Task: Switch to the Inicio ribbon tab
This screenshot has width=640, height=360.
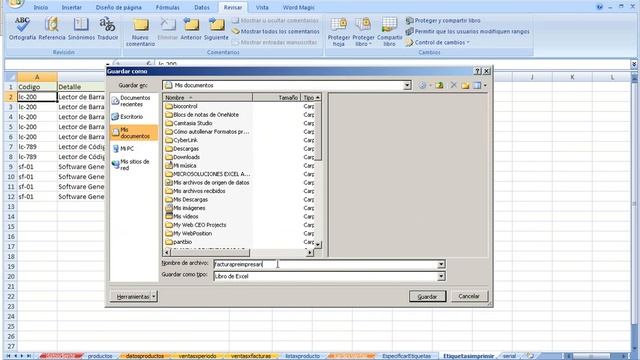Action: [40, 7]
